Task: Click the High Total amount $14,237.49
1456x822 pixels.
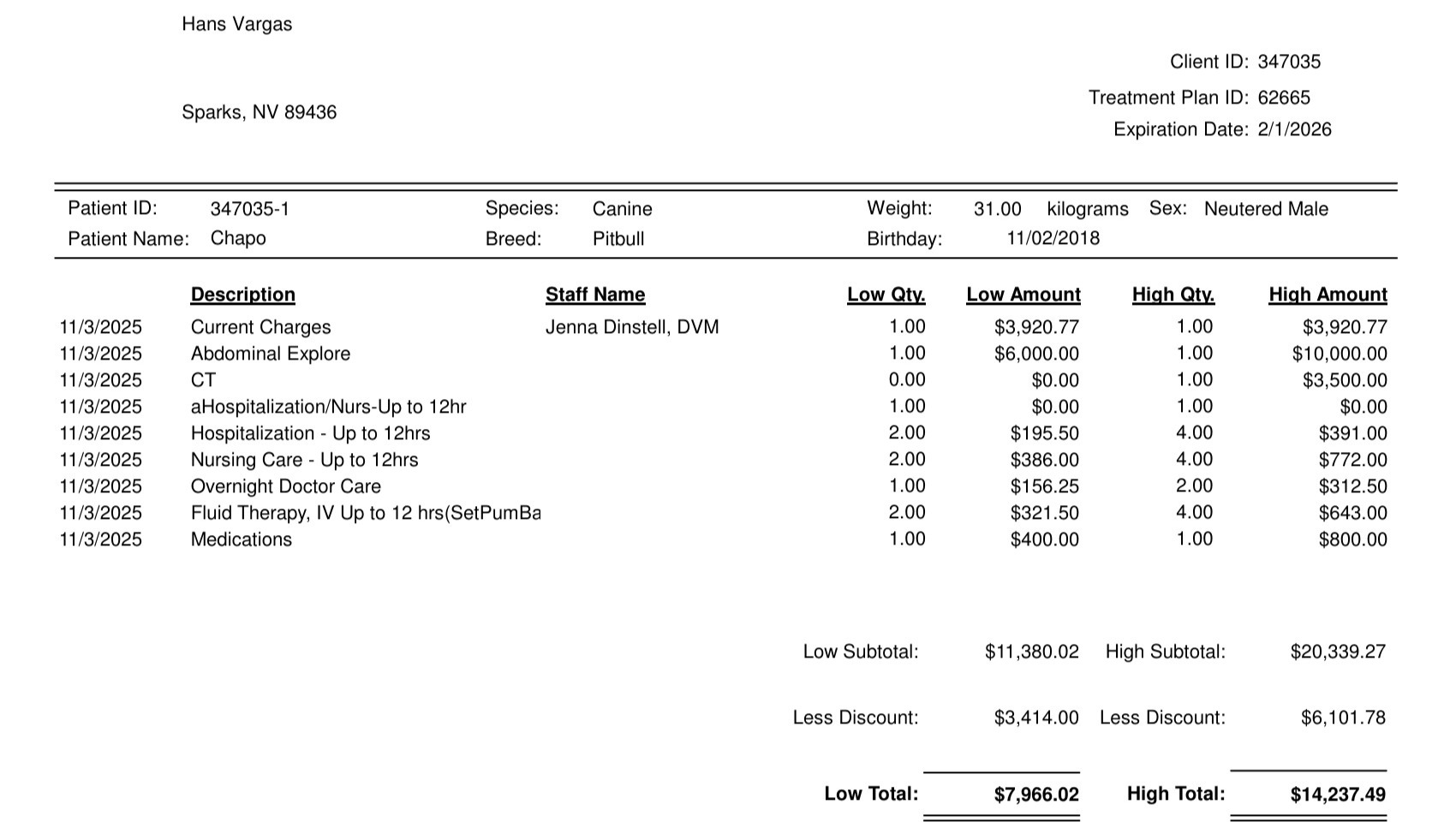Action: (x=1337, y=795)
